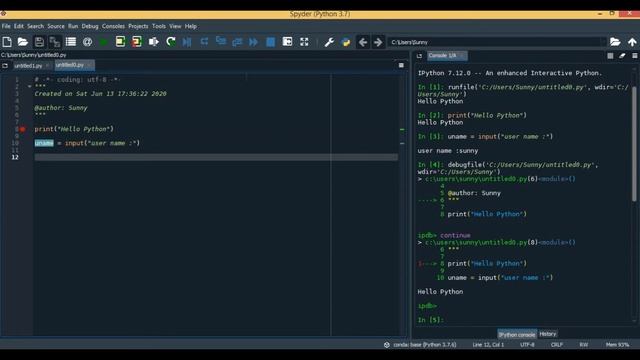Viewport: 640px width, 360px height.
Task: Open Preferences with the wrench icon
Action: point(329,42)
